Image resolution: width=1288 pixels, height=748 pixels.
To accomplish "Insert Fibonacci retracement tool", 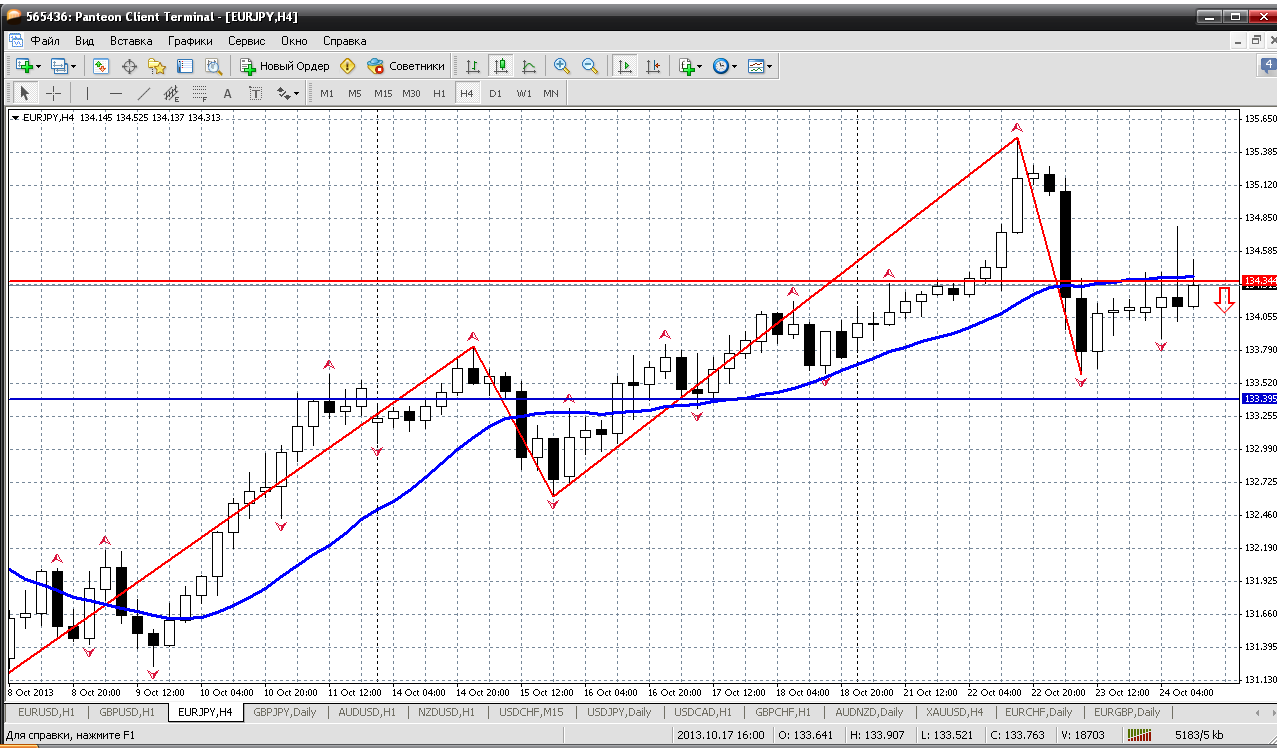I will 199,93.
